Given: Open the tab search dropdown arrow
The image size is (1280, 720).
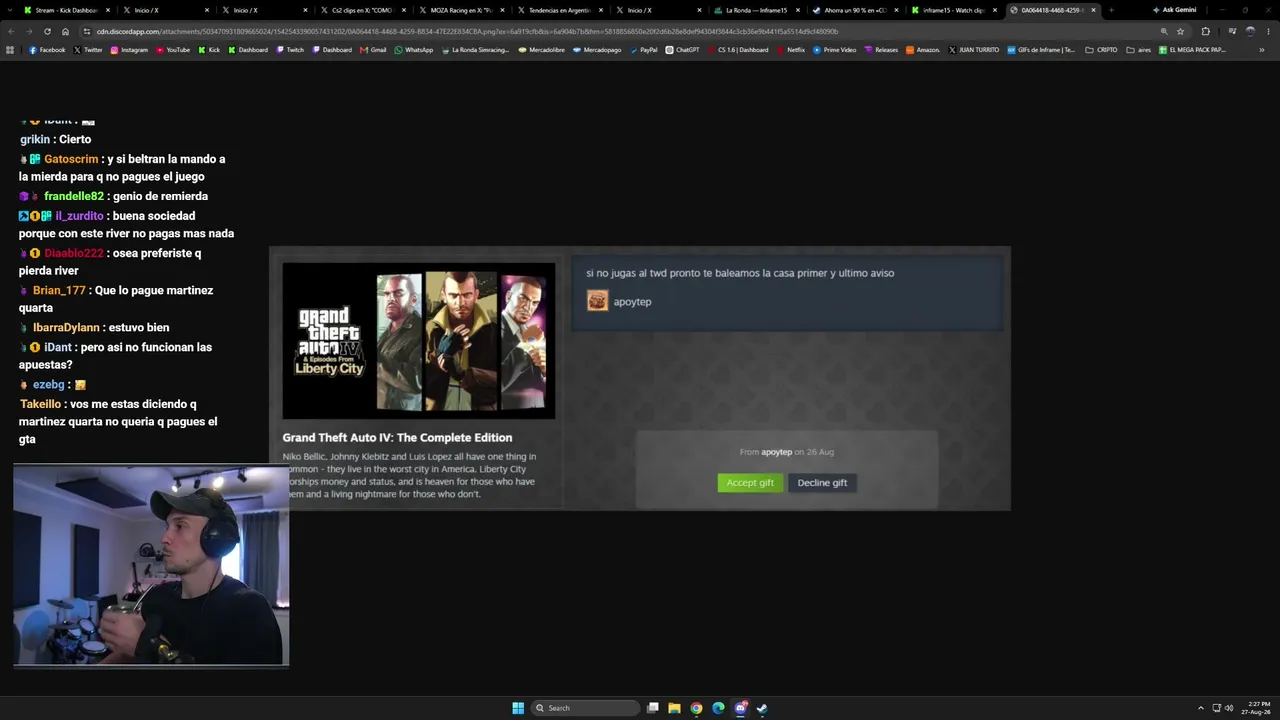Looking at the screenshot, I should click(9, 10).
